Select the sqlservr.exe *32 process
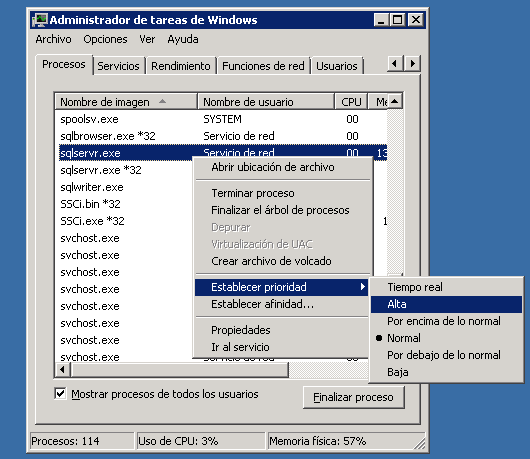This screenshot has width=530, height=459. pos(125,170)
